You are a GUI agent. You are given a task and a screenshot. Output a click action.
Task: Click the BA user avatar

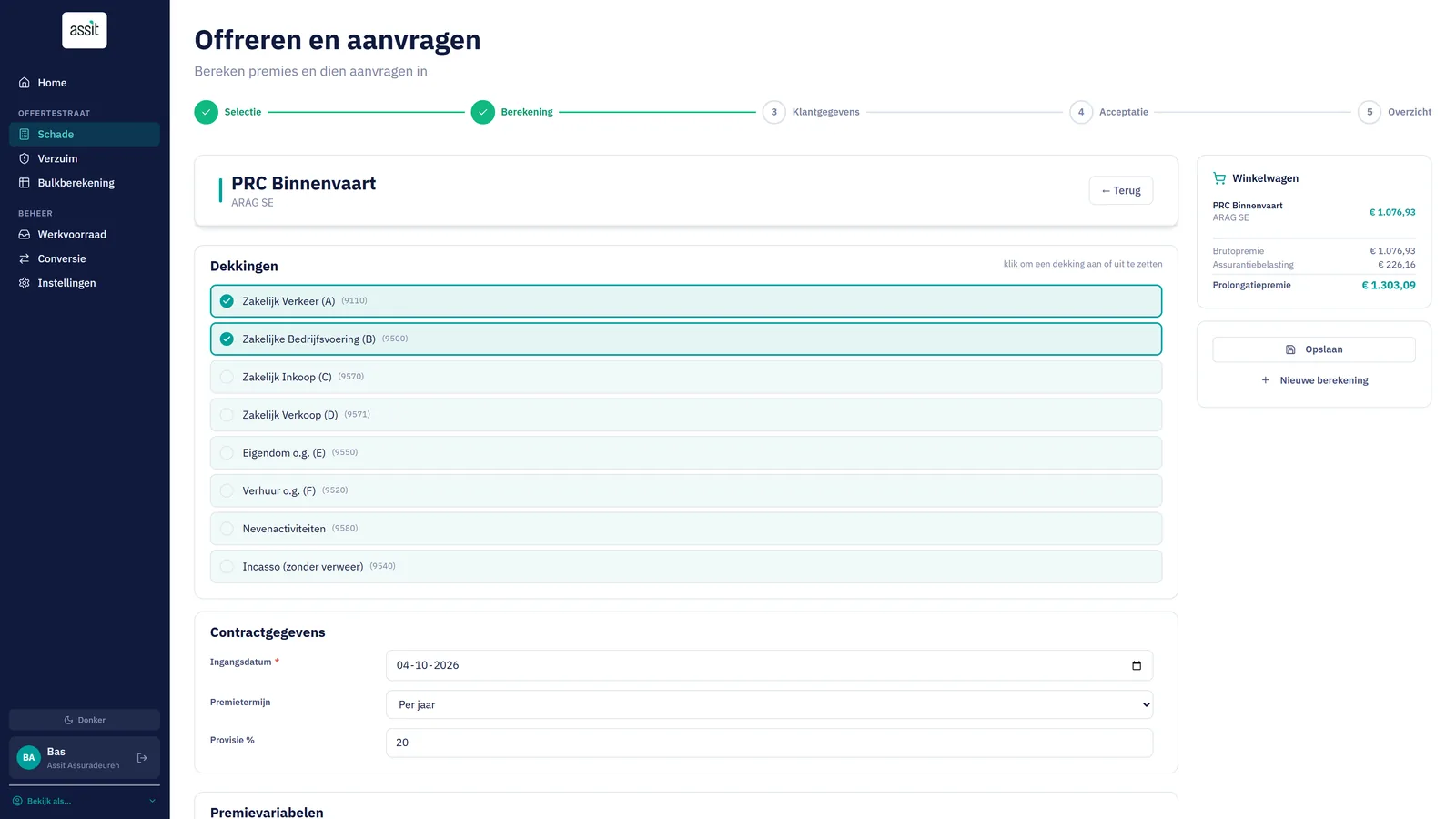pos(29,758)
